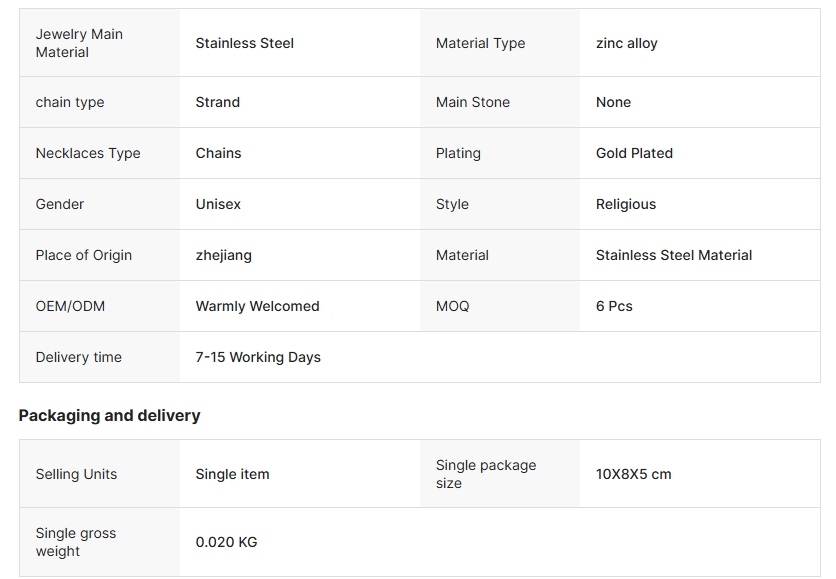Select the 'zhejiang' origin value
Viewport: 836px width, 579px height.
(224, 255)
